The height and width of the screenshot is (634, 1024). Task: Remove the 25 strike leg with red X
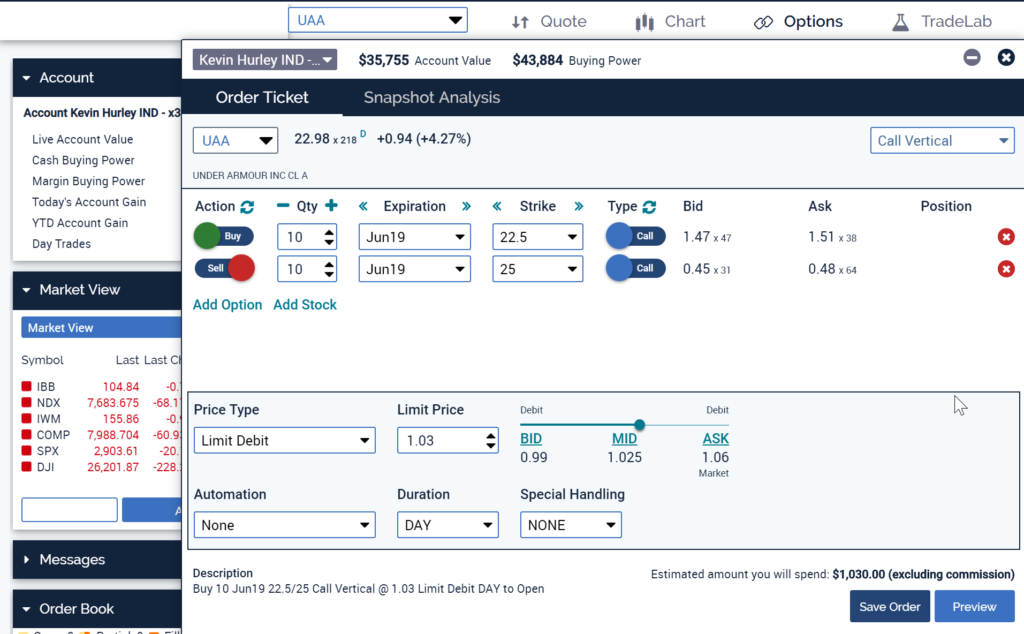(1006, 268)
